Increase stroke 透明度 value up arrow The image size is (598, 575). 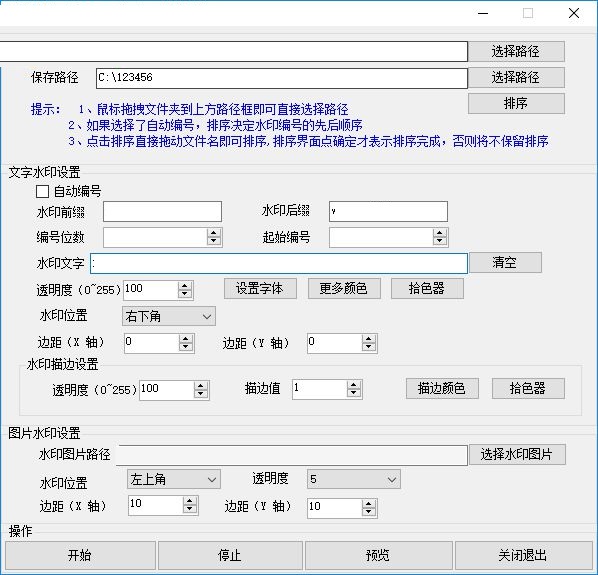[x=201, y=386]
